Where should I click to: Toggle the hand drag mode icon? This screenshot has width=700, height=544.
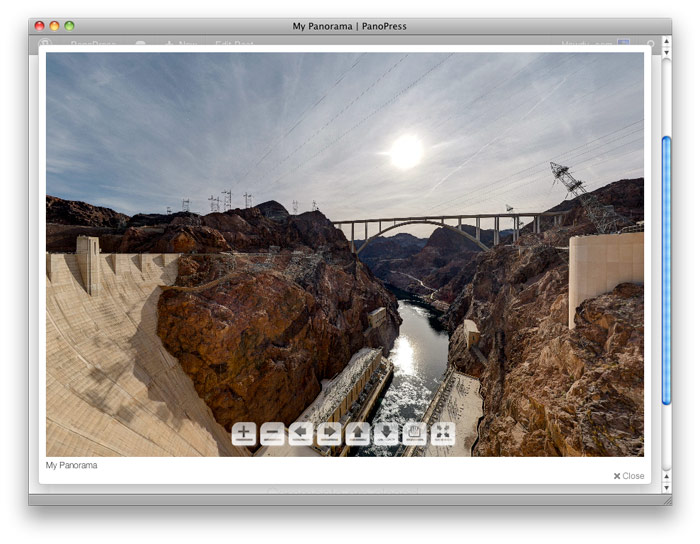(x=414, y=434)
